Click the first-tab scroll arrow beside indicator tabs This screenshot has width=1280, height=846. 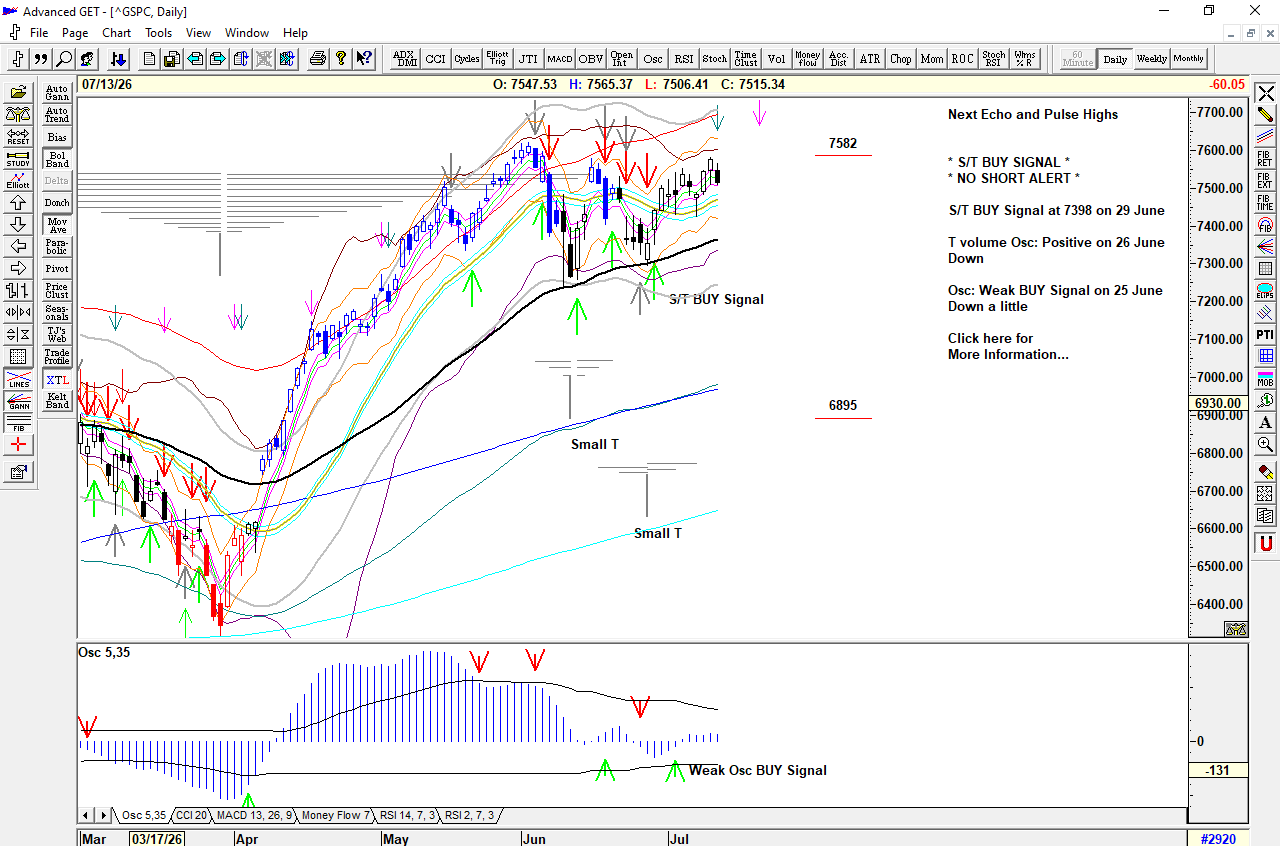[x=85, y=815]
